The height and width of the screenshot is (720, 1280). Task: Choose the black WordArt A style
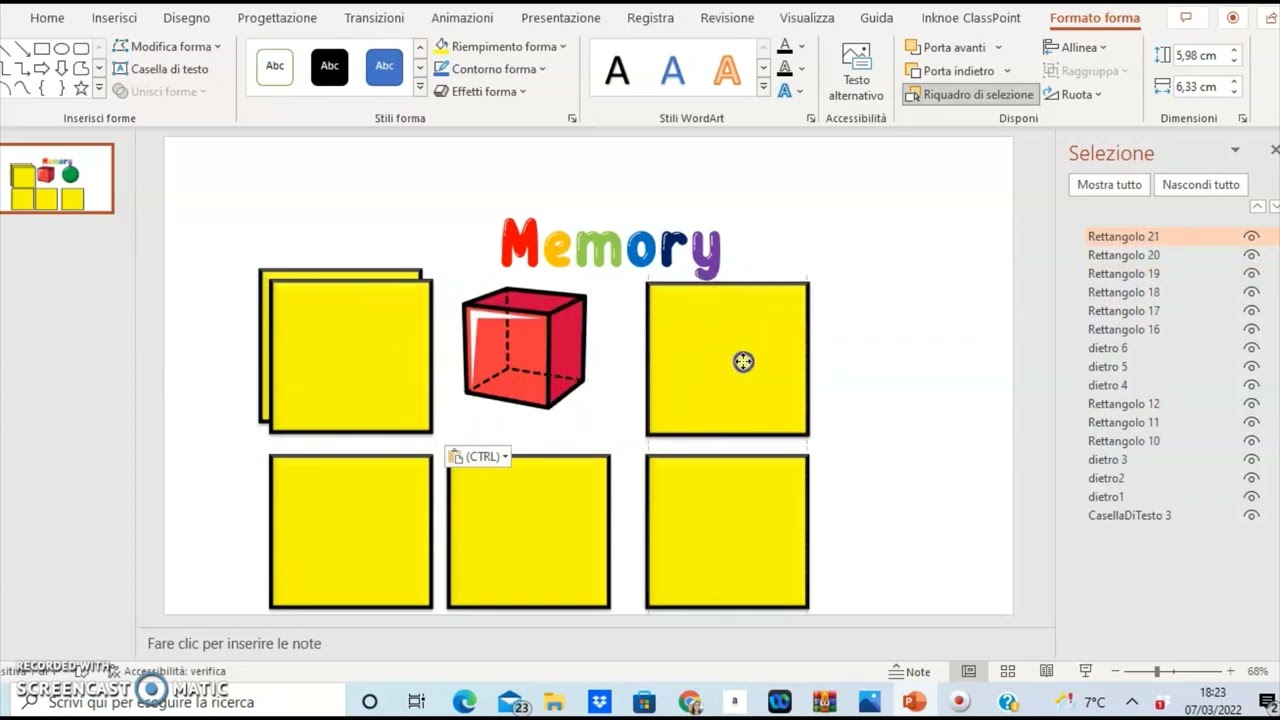coord(617,70)
